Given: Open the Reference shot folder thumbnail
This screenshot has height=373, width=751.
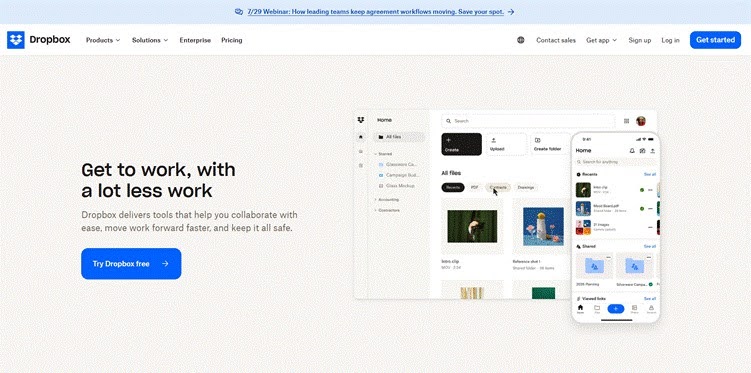Looking at the screenshot, I should click(x=542, y=226).
